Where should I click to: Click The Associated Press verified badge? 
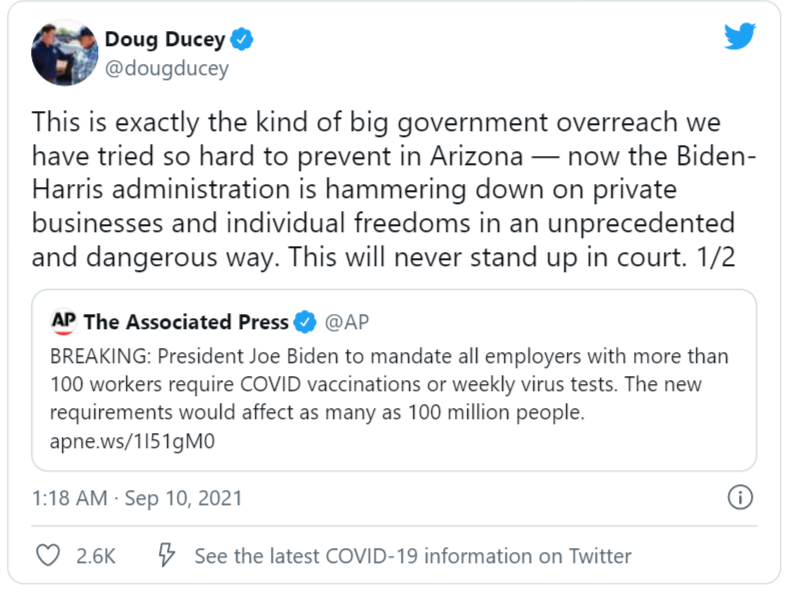pyautogui.click(x=305, y=322)
